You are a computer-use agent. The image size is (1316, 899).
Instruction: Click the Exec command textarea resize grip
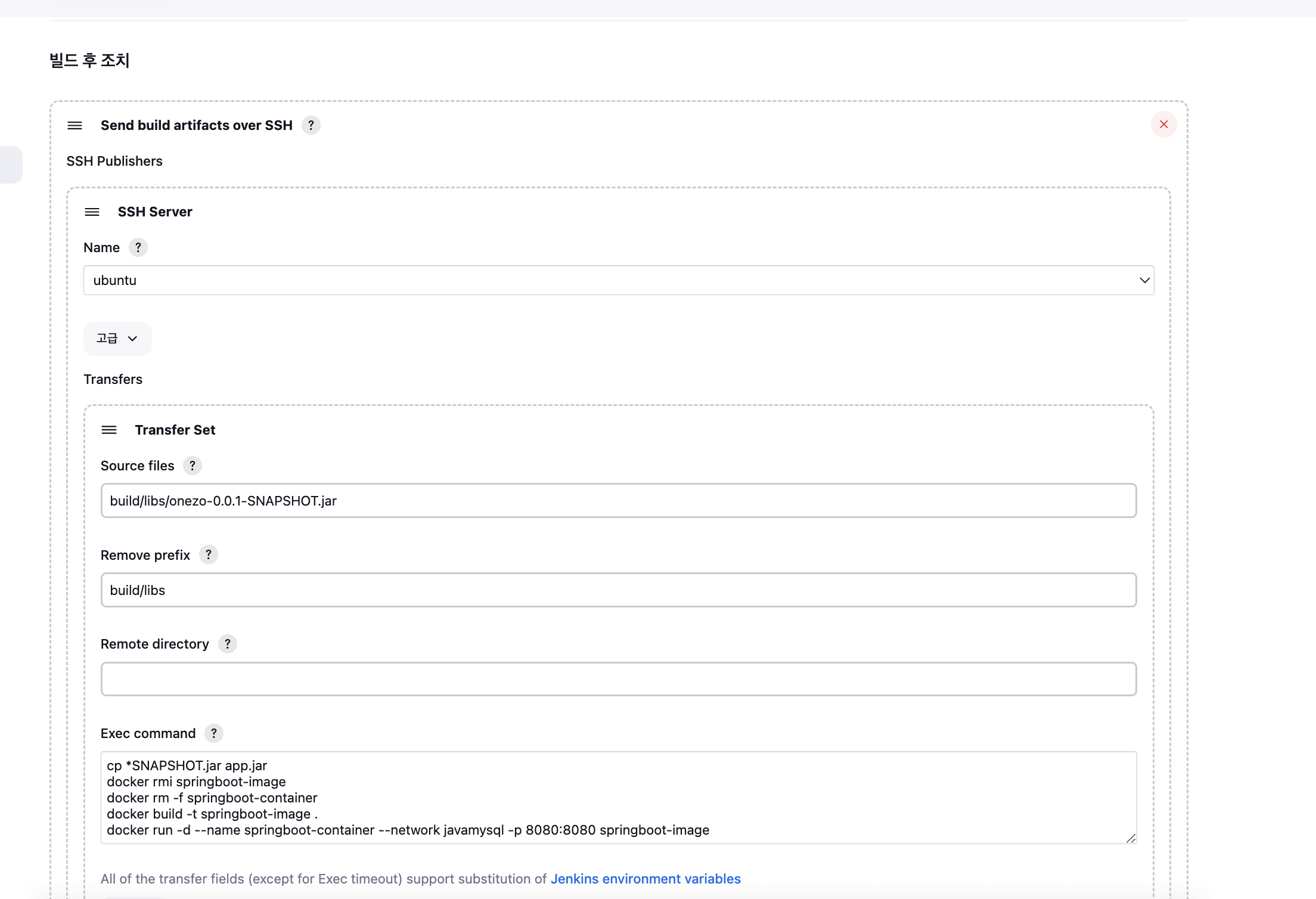(1131, 838)
